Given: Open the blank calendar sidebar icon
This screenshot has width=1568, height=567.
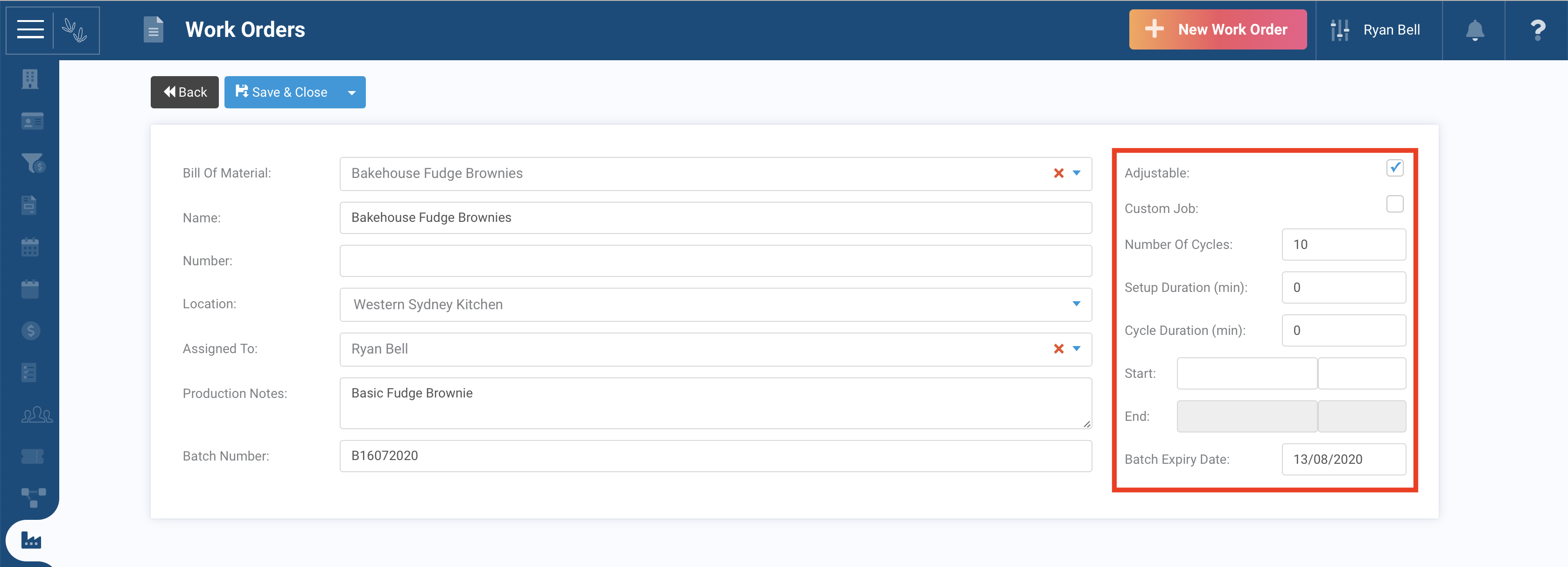Looking at the screenshot, I should pyautogui.click(x=30, y=289).
